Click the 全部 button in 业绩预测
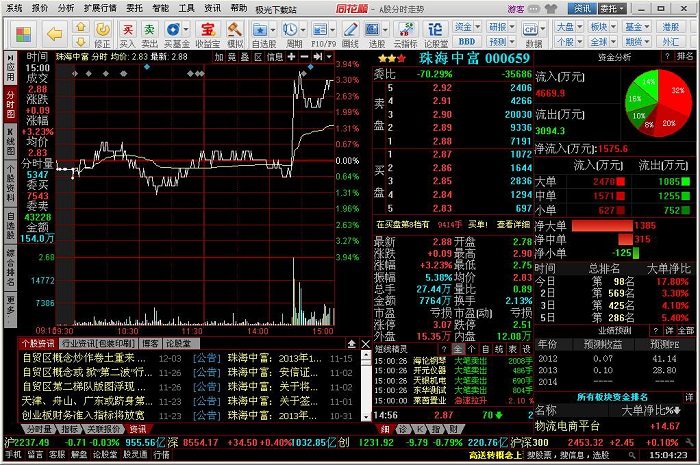 tap(686, 331)
